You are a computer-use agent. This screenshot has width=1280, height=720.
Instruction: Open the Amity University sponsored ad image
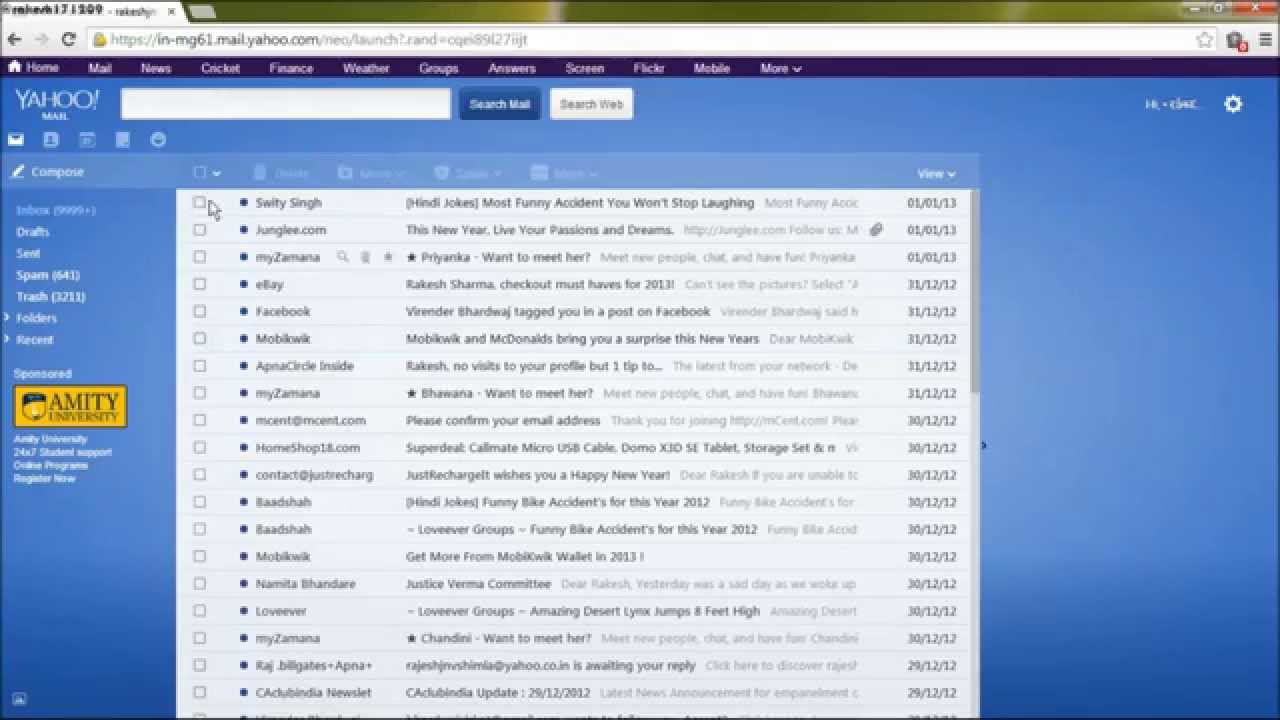pyautogui.click(x=70, y=406)
